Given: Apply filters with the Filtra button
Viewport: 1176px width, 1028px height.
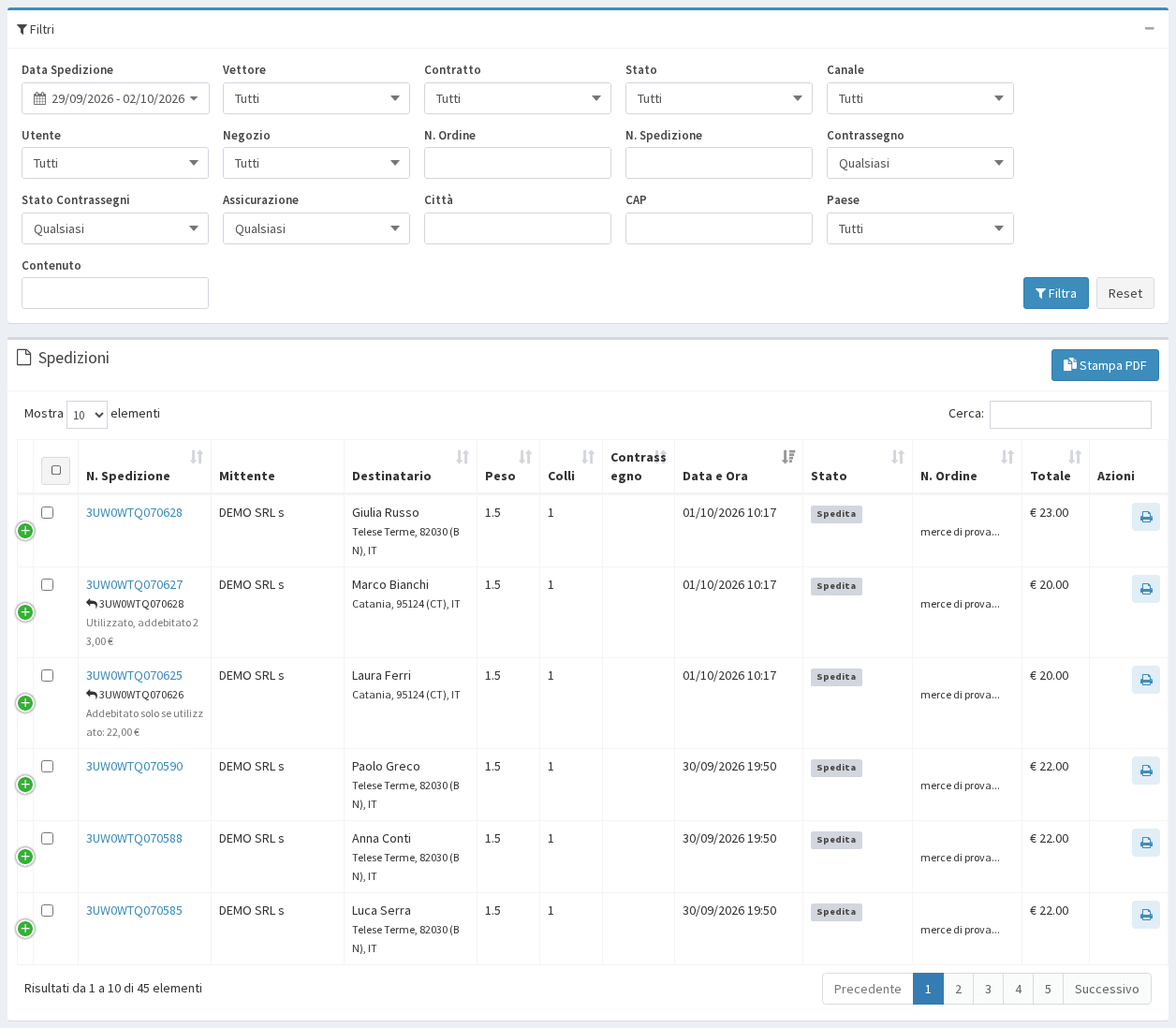Looking at the screenshot, I should pos(1056,293).
